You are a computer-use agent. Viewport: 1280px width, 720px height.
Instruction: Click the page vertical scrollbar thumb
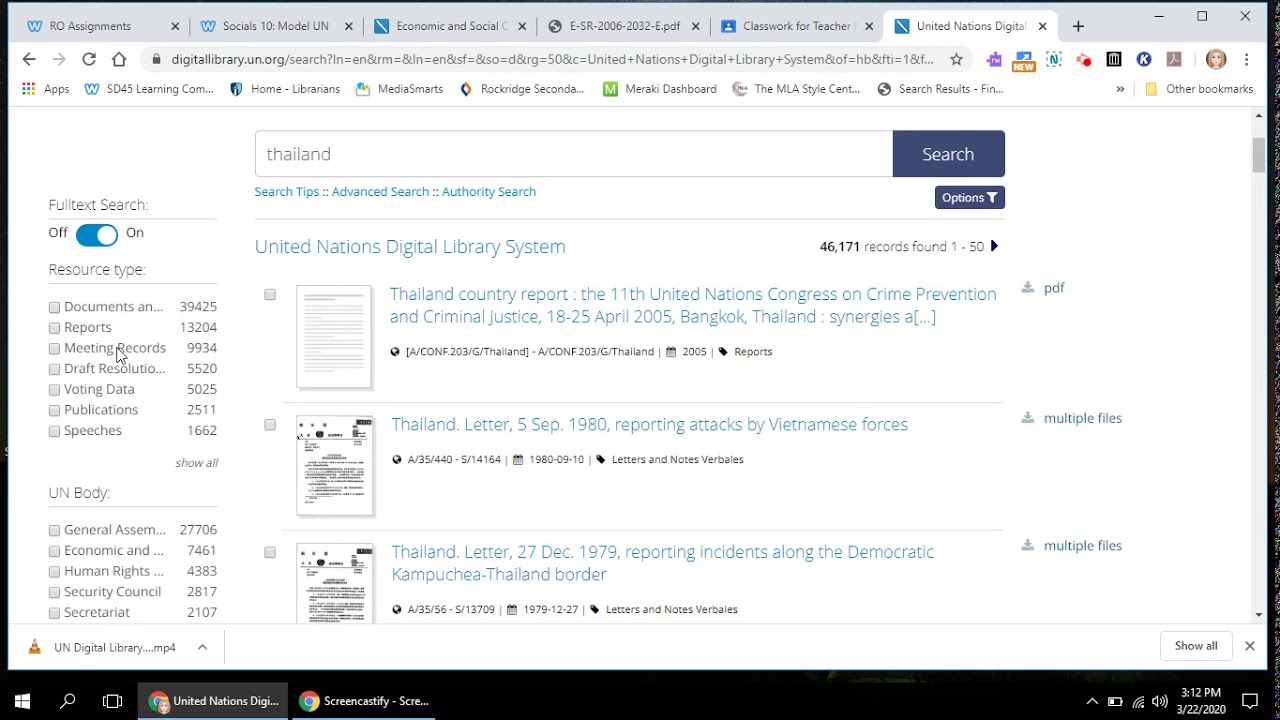coord(1258,155)
